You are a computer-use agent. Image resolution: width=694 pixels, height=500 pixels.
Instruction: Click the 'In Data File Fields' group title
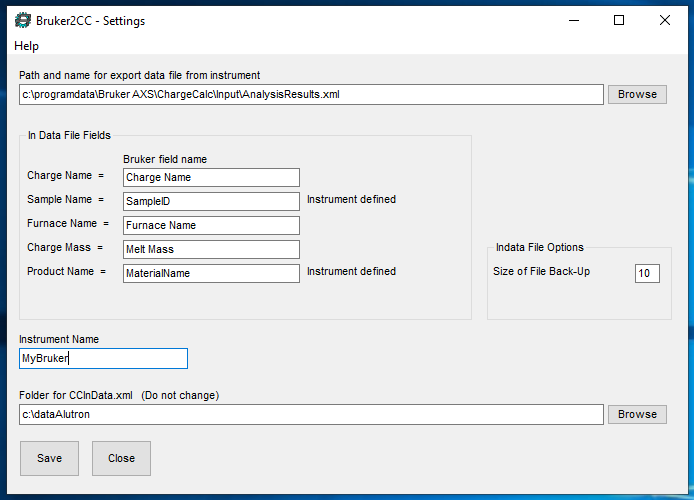coord(69,135)
